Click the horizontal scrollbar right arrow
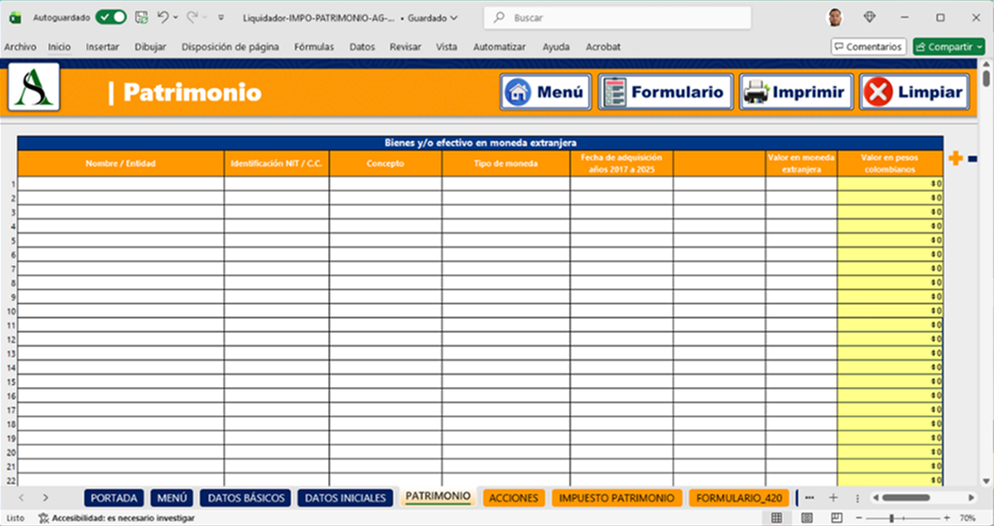This screenshot has height=526, width=994. point(972,497)
